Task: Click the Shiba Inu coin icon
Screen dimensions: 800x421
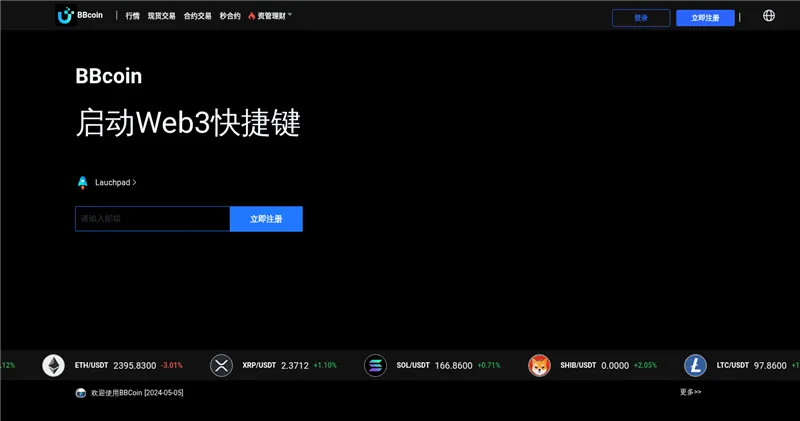Action: tap(539, 365)
